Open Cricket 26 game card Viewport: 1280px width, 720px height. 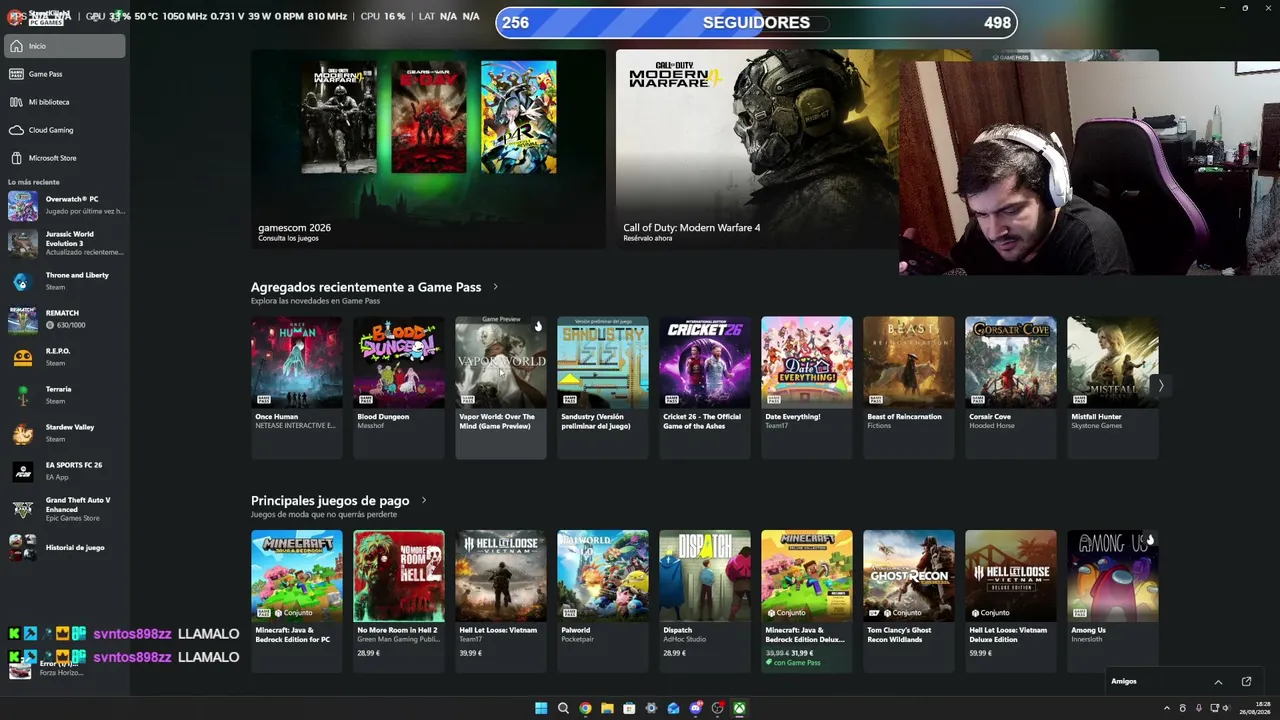coord(705,388)
